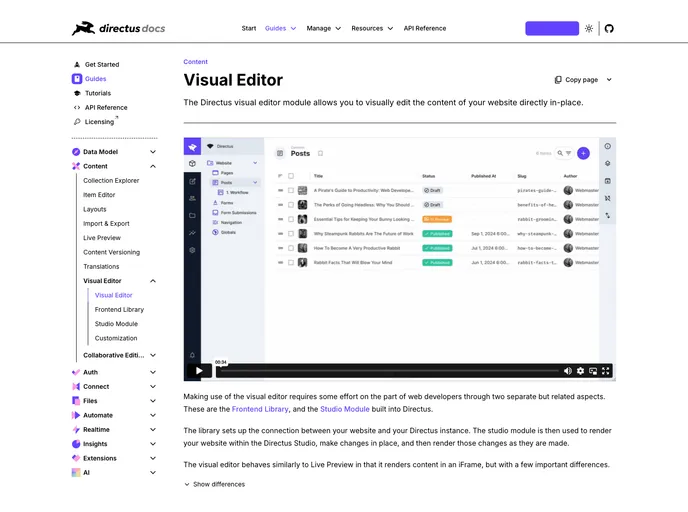Open the Start menu item
Image resolution: width=688 pixels, height=512 pixels.
tap(249, 29)
